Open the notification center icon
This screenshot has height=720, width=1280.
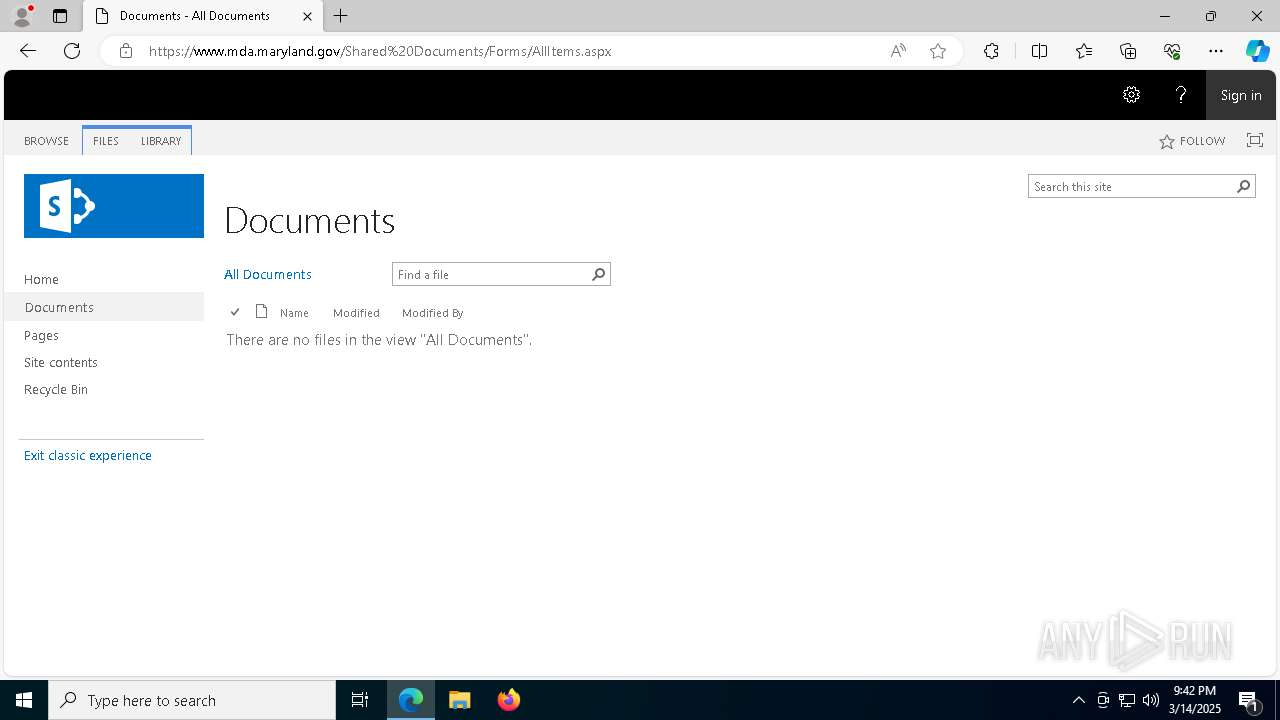click(1249, 700)
